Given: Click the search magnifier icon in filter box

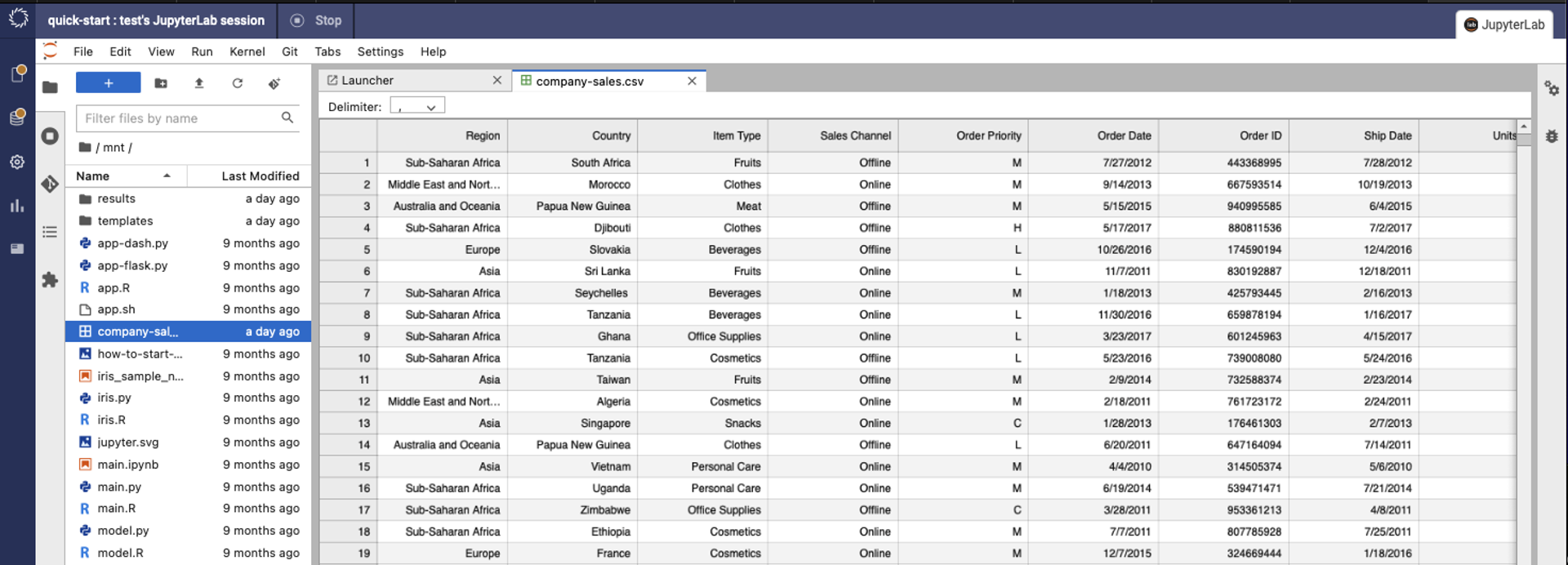Looking at the screenshot, I should point(287,118).
